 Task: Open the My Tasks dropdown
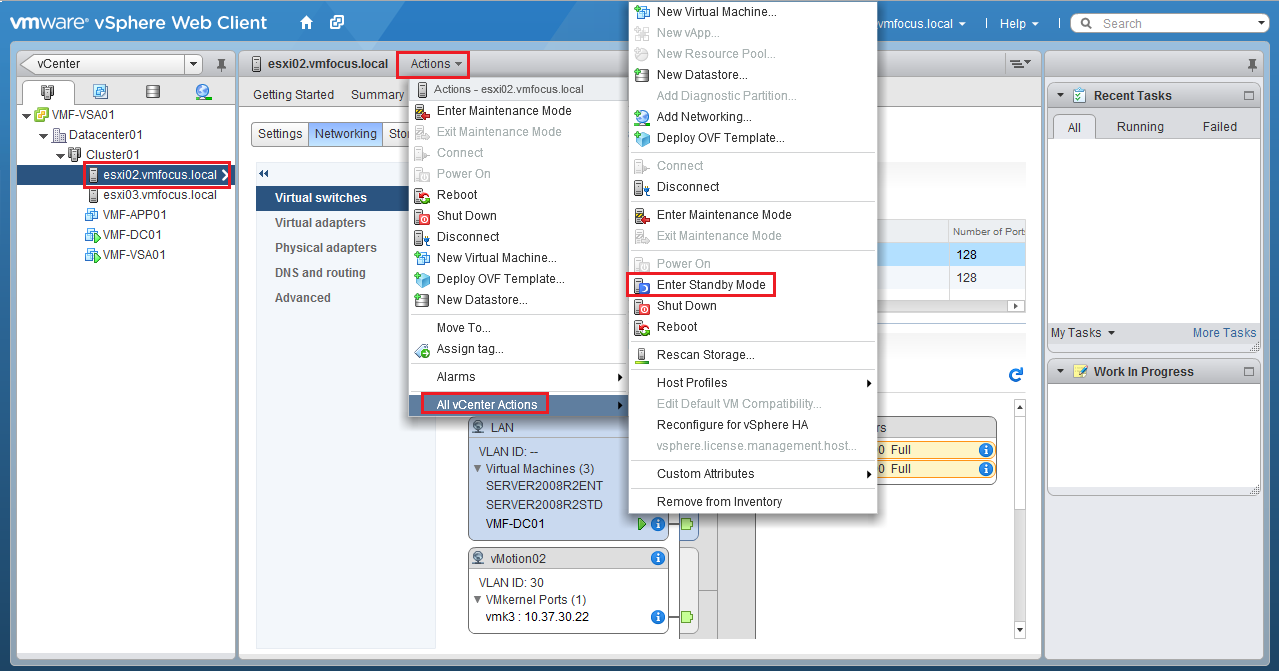pos(1082,333)
